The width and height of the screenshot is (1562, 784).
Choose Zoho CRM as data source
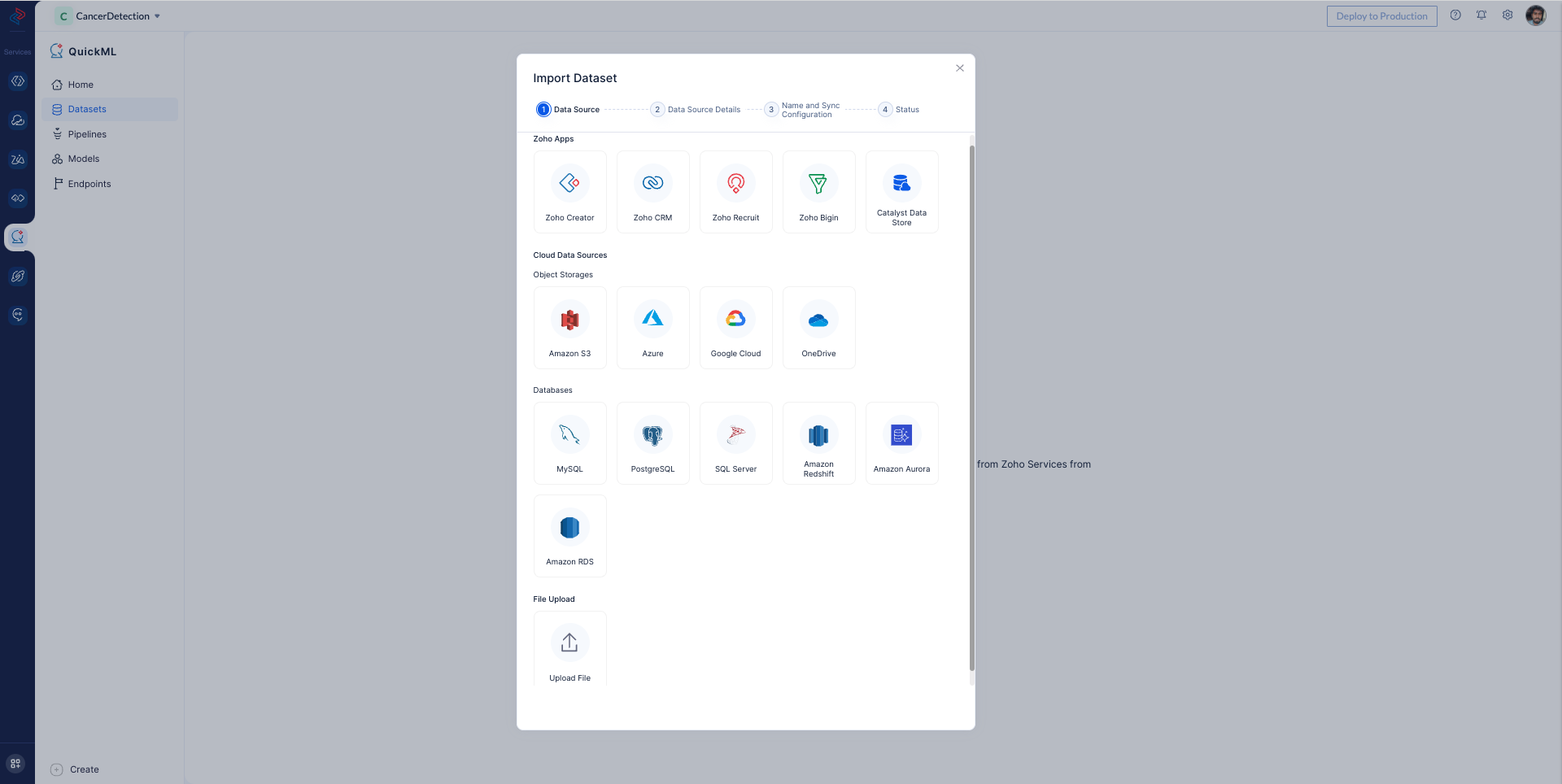coord(652,192)
